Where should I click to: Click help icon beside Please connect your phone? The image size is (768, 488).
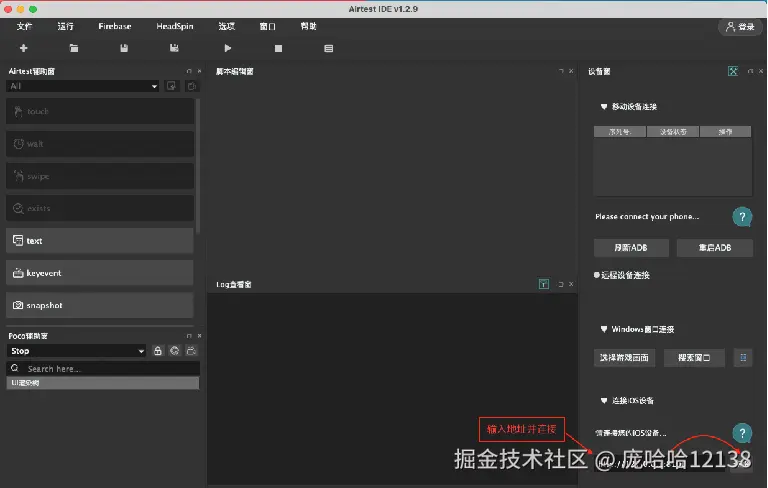tap(742, 217)
